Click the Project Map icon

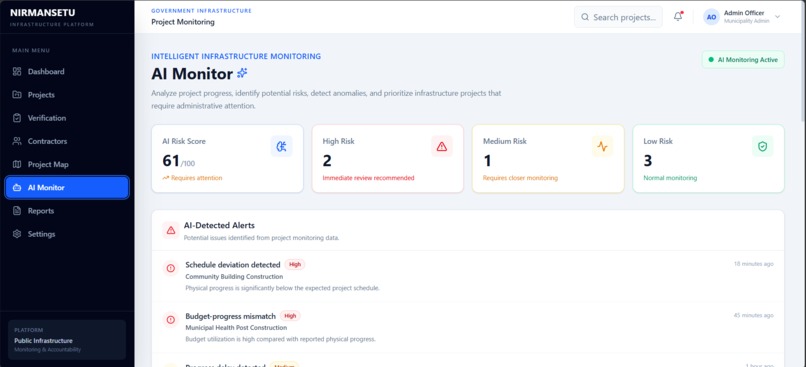coord(17,164)
